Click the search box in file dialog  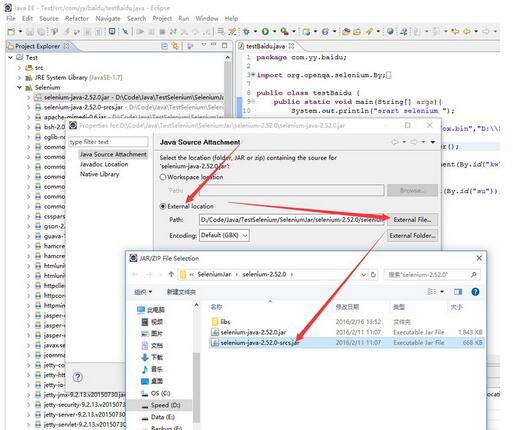432,275
